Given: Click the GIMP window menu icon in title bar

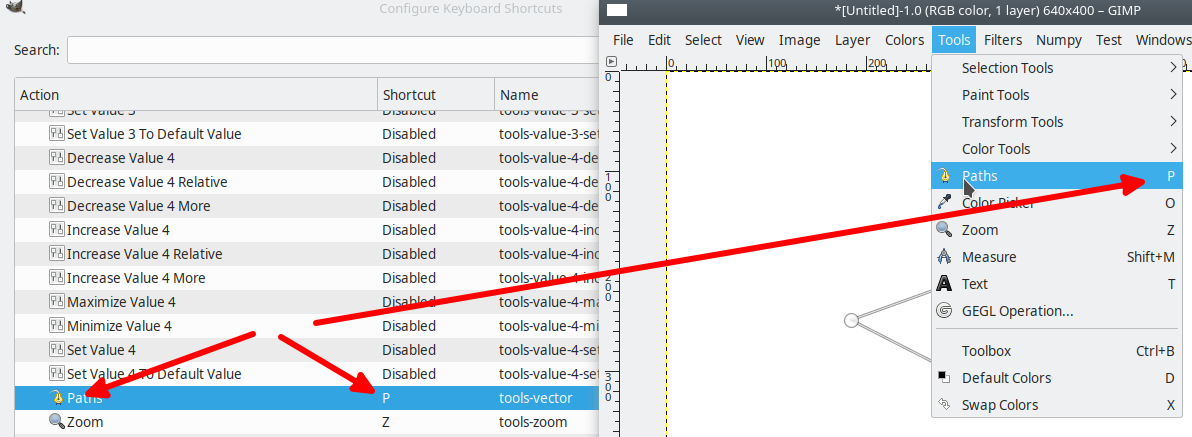Looking at the screenshot, I should [x=617, y=10].
